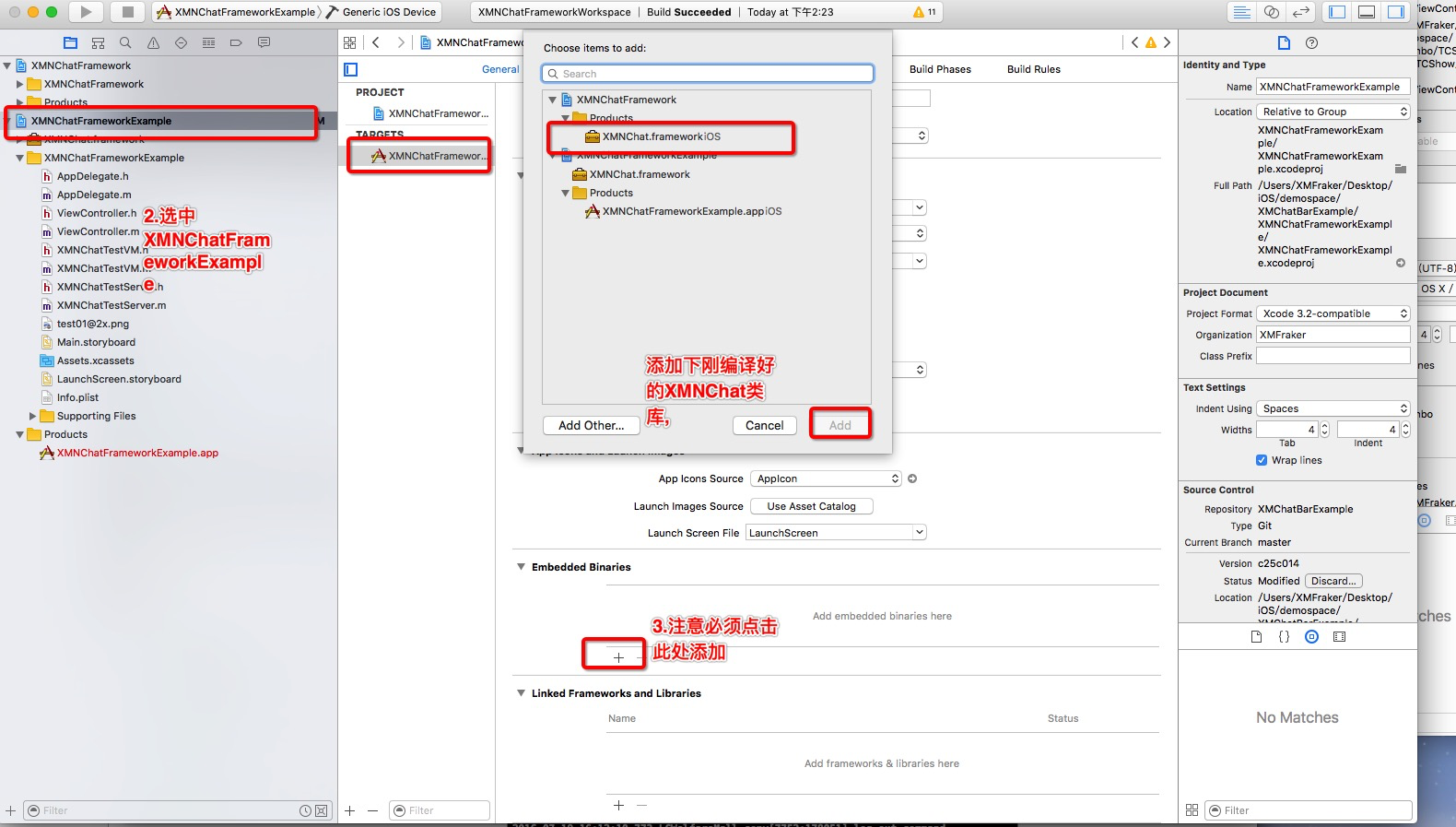Image resolution: width=1456 pixels, height=827 pixels.
Task: Go forward in editor history
Action: 400,42
